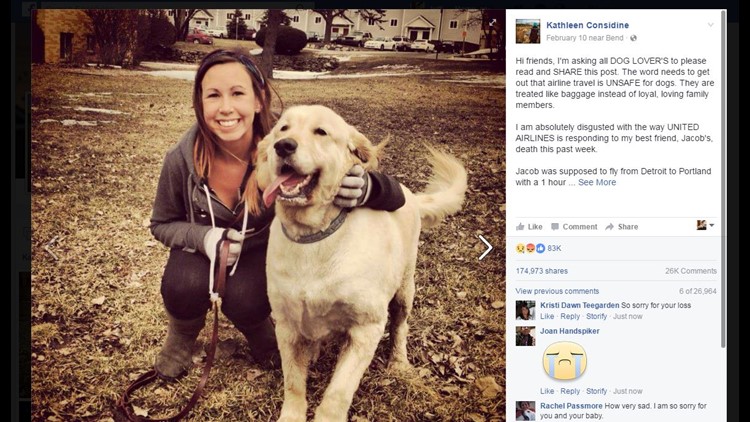
Task: Show the next photo with right arrow
Action: tap(485, 247)
